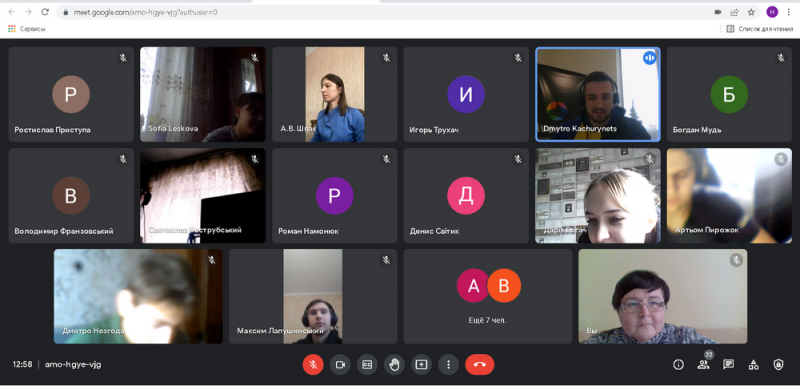800x386 pixels.
Task: Click the muted mic icon on Sofia Leskova tile
Action: pos(255,58)
